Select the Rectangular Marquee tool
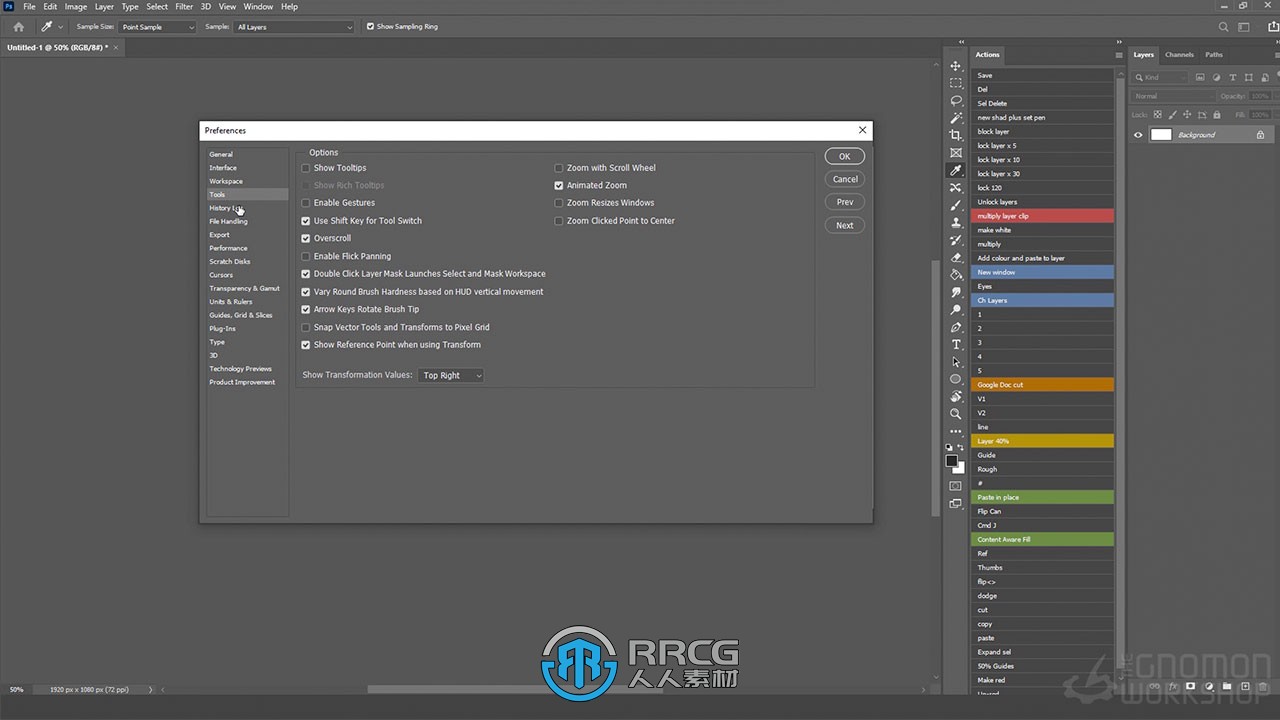 click(956, 83)
